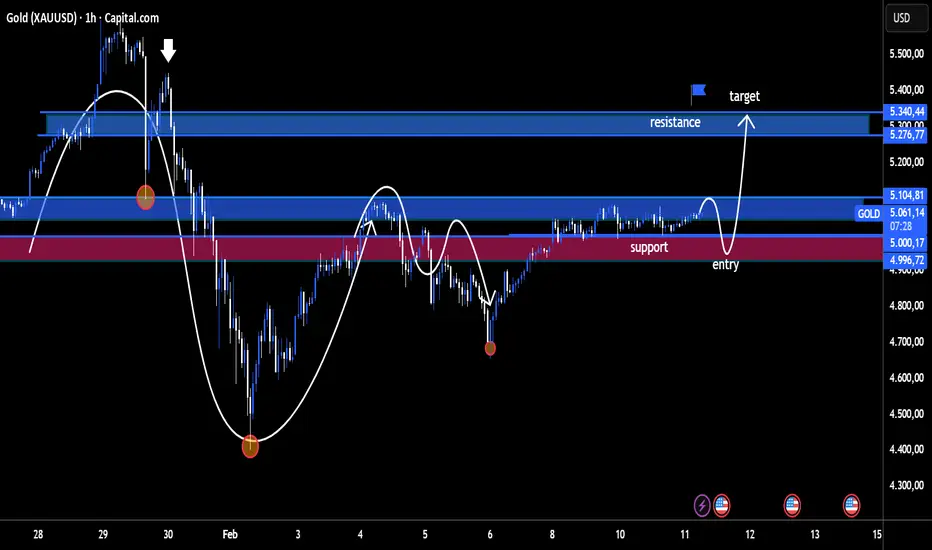Select the 'resistance' text label

click(x=675, y=122)
